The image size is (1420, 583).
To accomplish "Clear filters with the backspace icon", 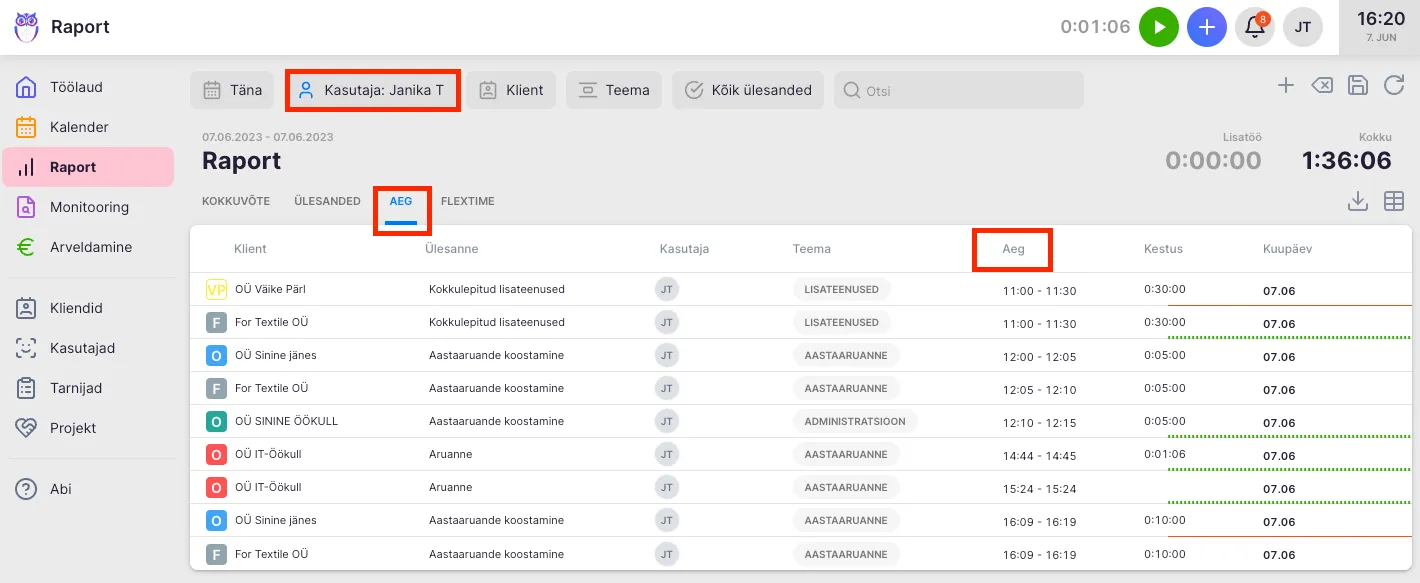I will tap(1322, 86).
